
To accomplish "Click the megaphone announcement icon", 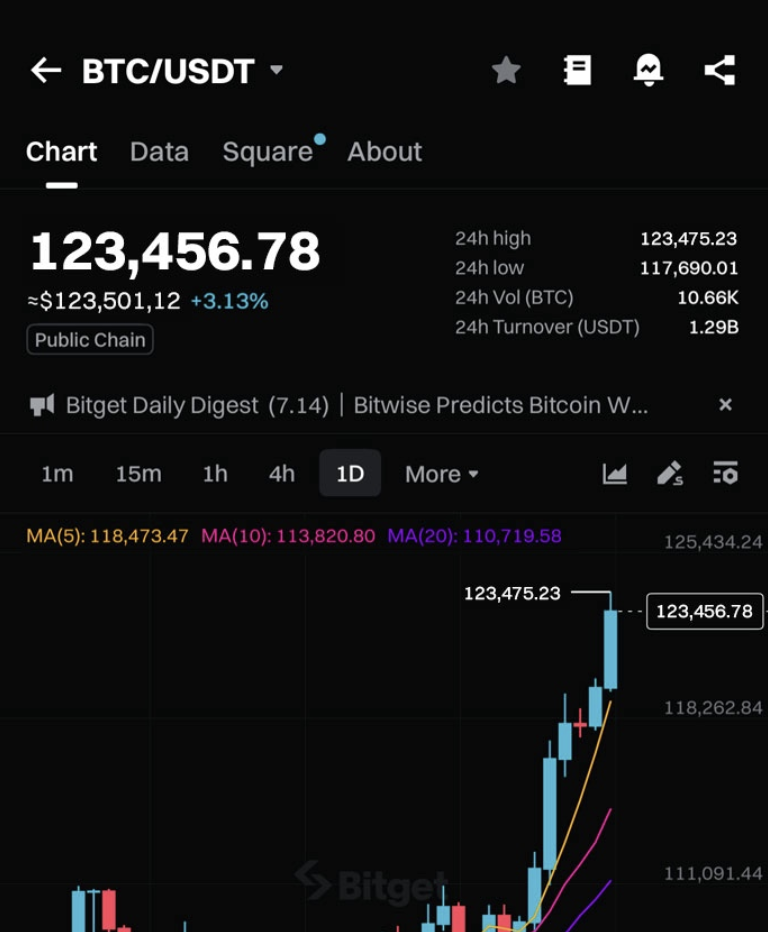I will click(42, 405).
